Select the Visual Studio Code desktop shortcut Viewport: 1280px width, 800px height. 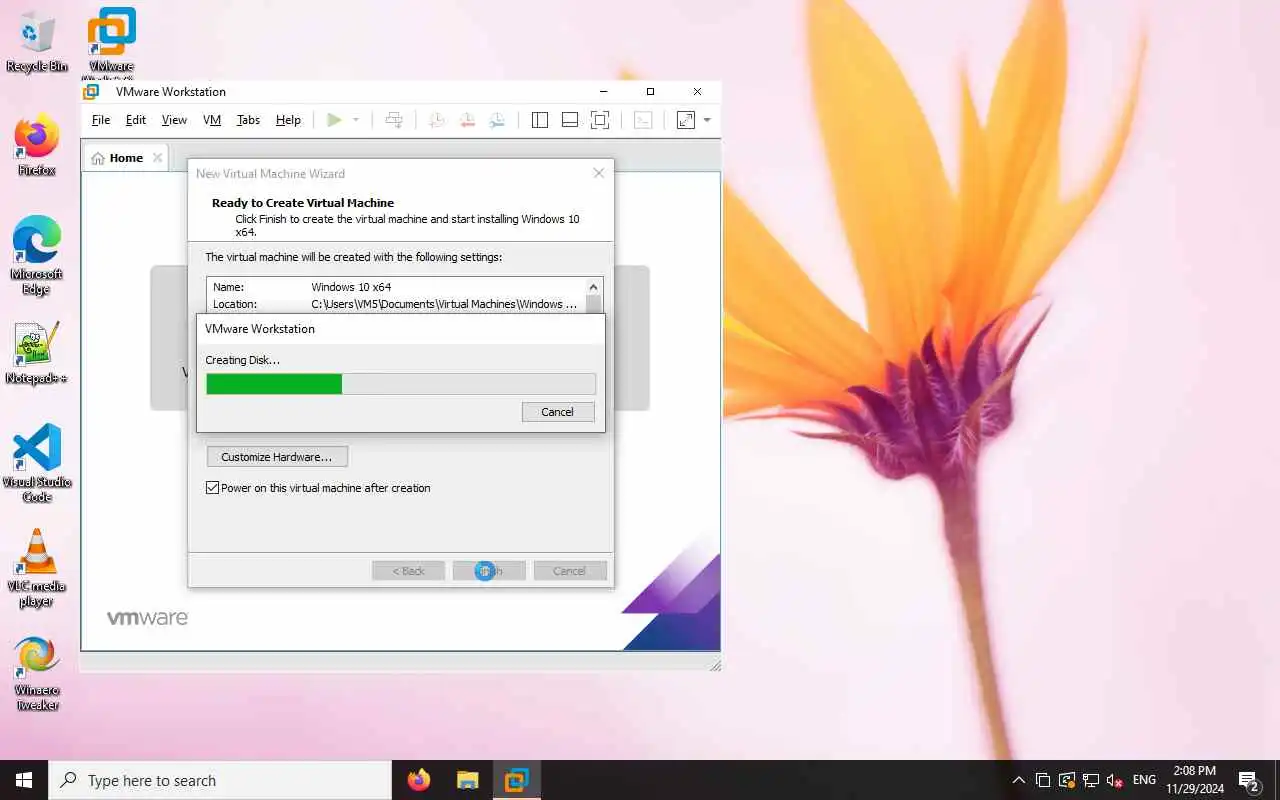click(37, 463)
